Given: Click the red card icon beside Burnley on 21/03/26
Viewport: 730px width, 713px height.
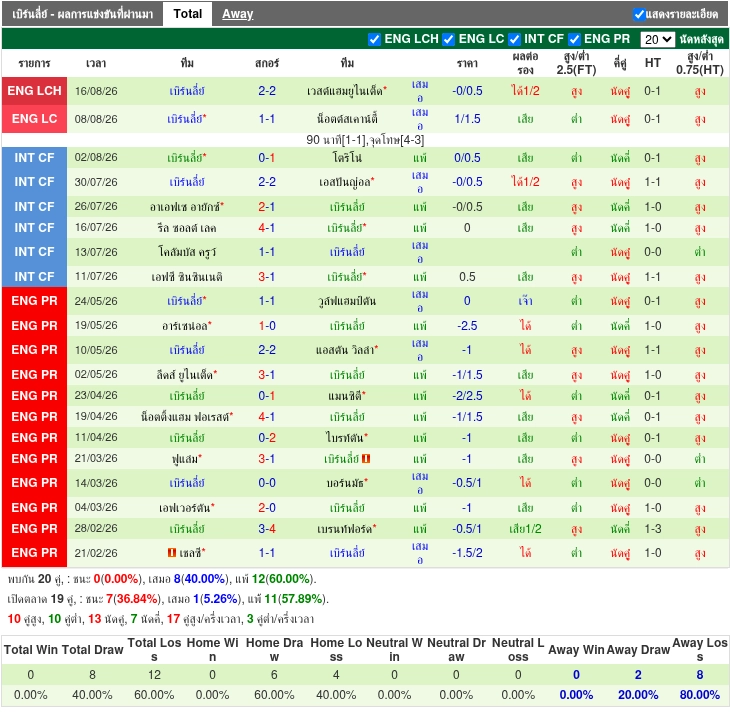Looking at the screenshot, I should click(x=366, y=459).
